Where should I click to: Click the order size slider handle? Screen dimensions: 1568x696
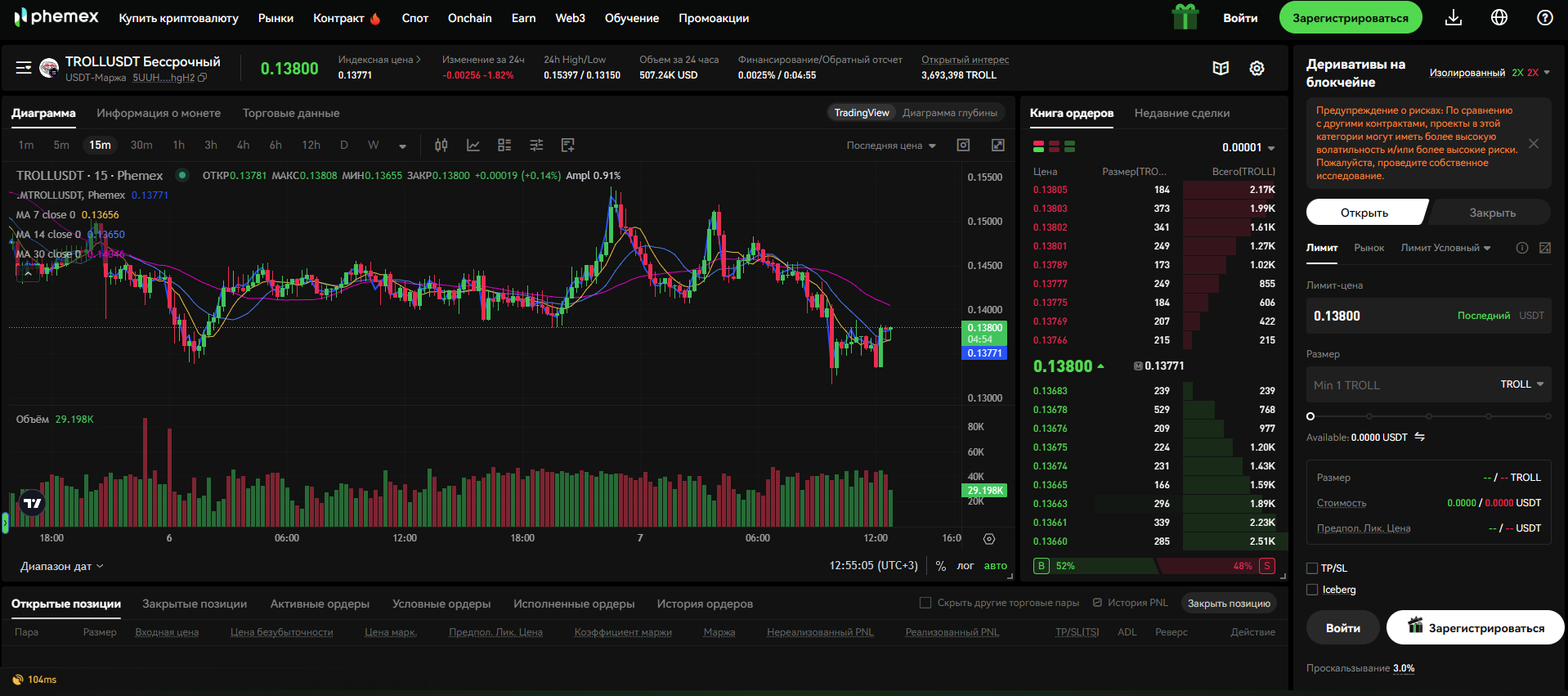click(1310, 416)
